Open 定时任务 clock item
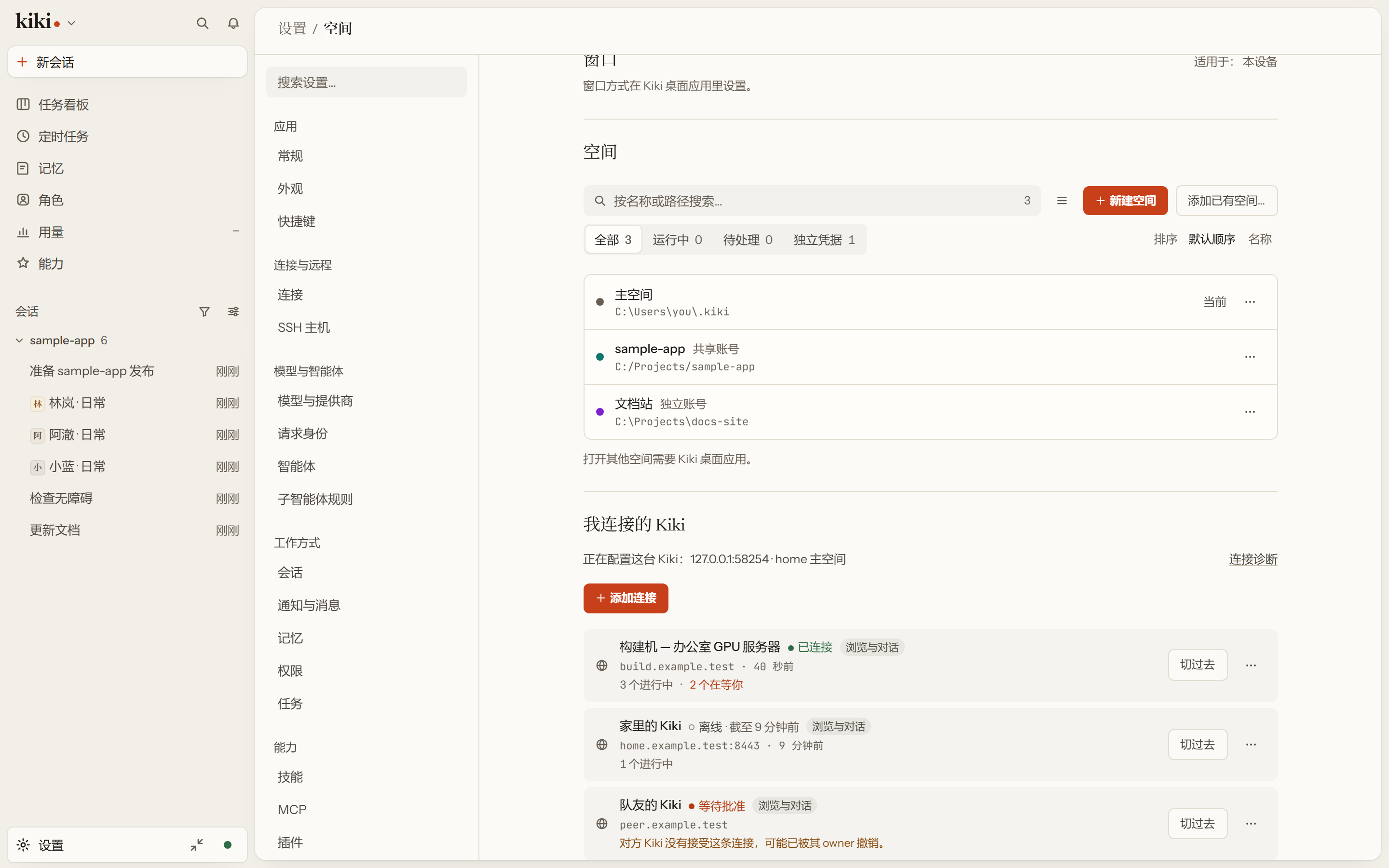 click(x=127, y=136)
